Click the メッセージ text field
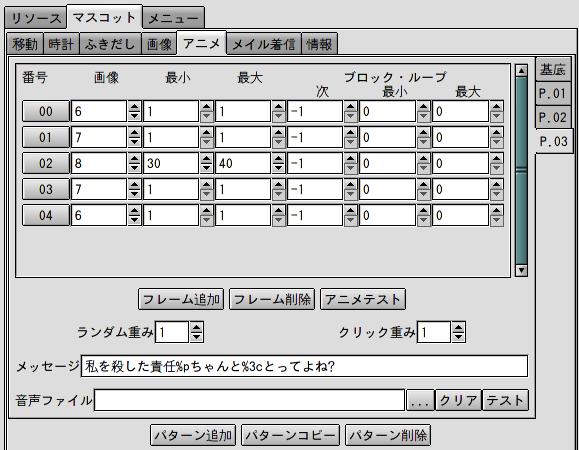Viewport: 579px width, 450px height. [304, 366]
